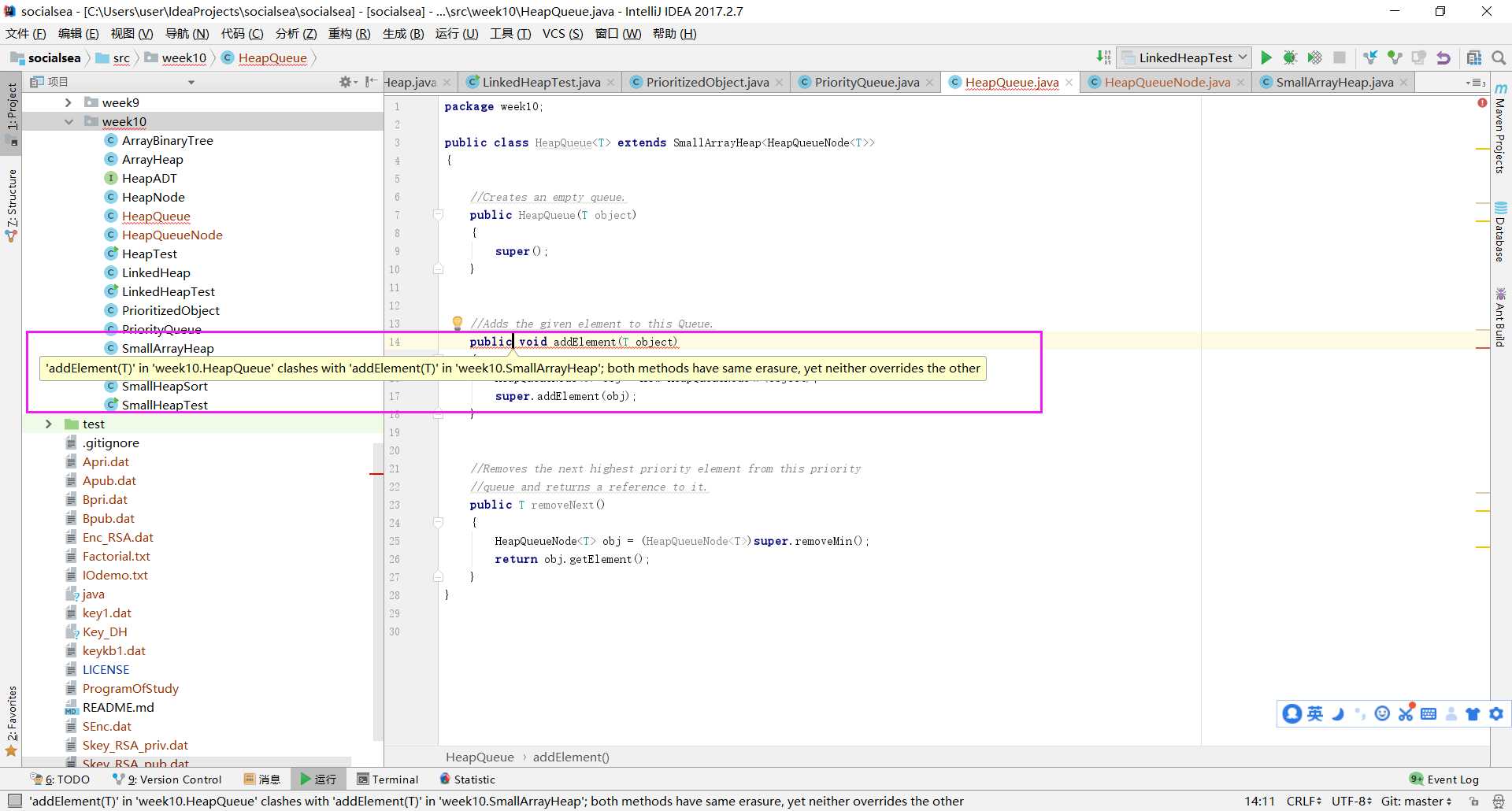Click IME user avatar icon
Image resolution: width=1512 pixels, height=811 pixels.
pyautogui.click(x=1291, y=713)
